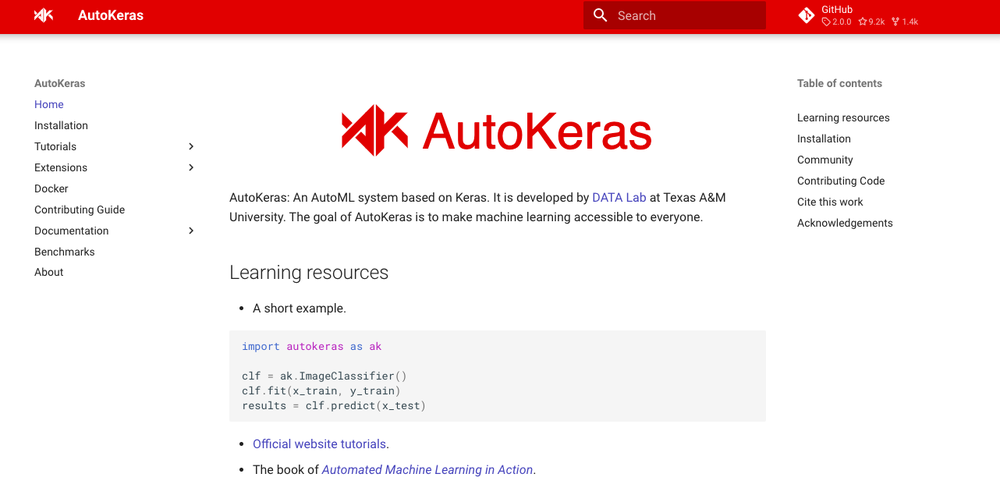Viewport: 1000px width, 483px height.
Task: Focus the Search input field
Action: [x=675, y=15]
